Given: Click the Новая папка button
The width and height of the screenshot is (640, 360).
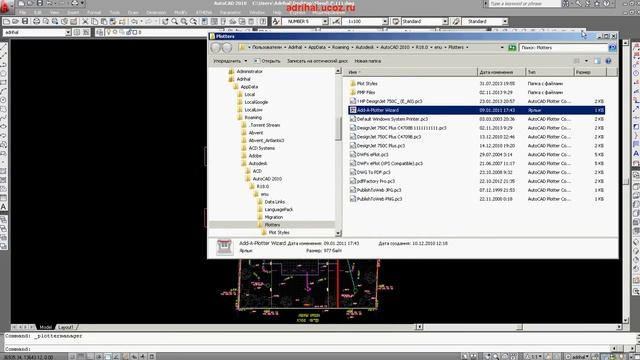Looking at the screenshot, I should (x=367, y=61).
